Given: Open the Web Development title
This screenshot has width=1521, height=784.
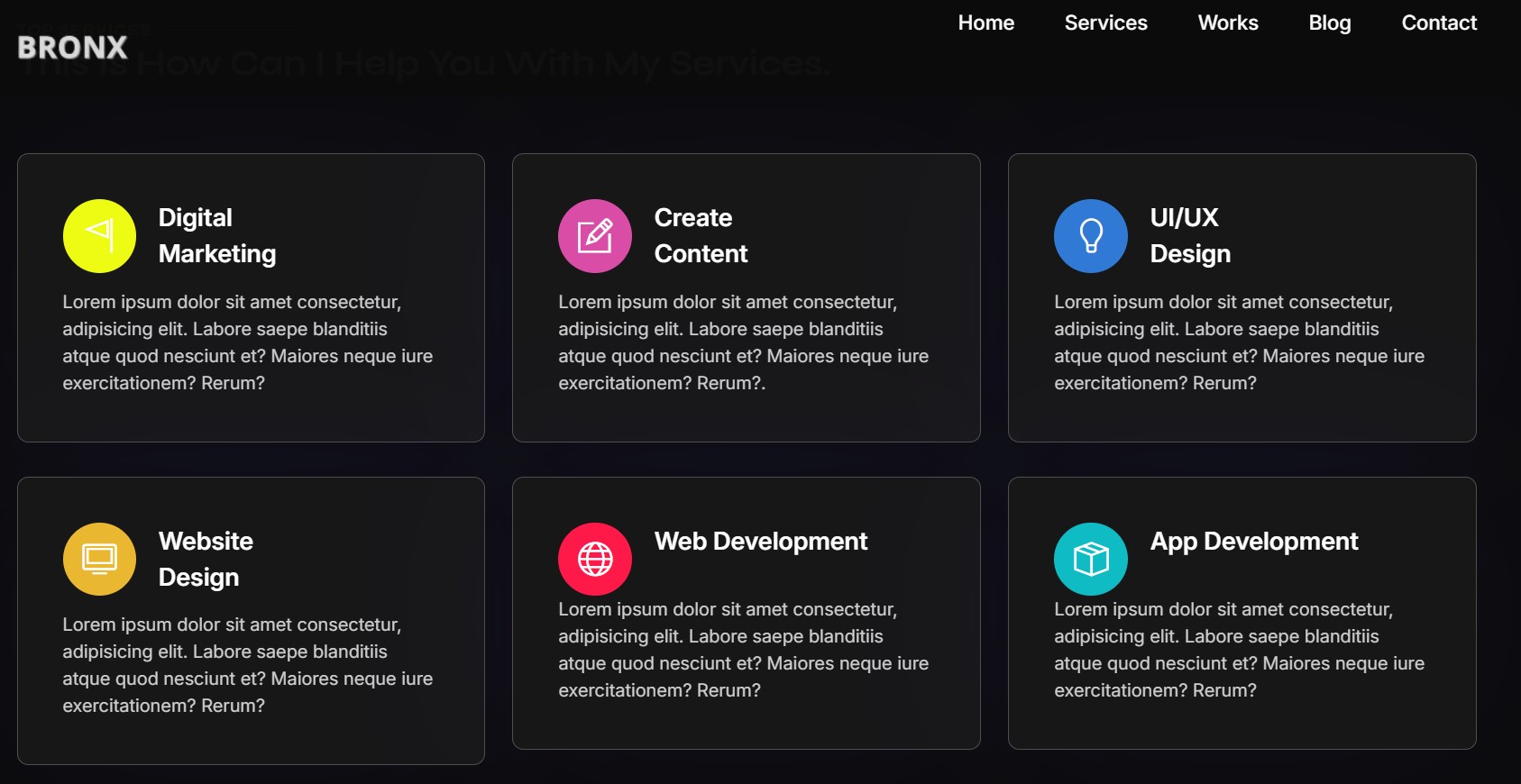Looking at the screenshot, I should click(x=760, y=542).
